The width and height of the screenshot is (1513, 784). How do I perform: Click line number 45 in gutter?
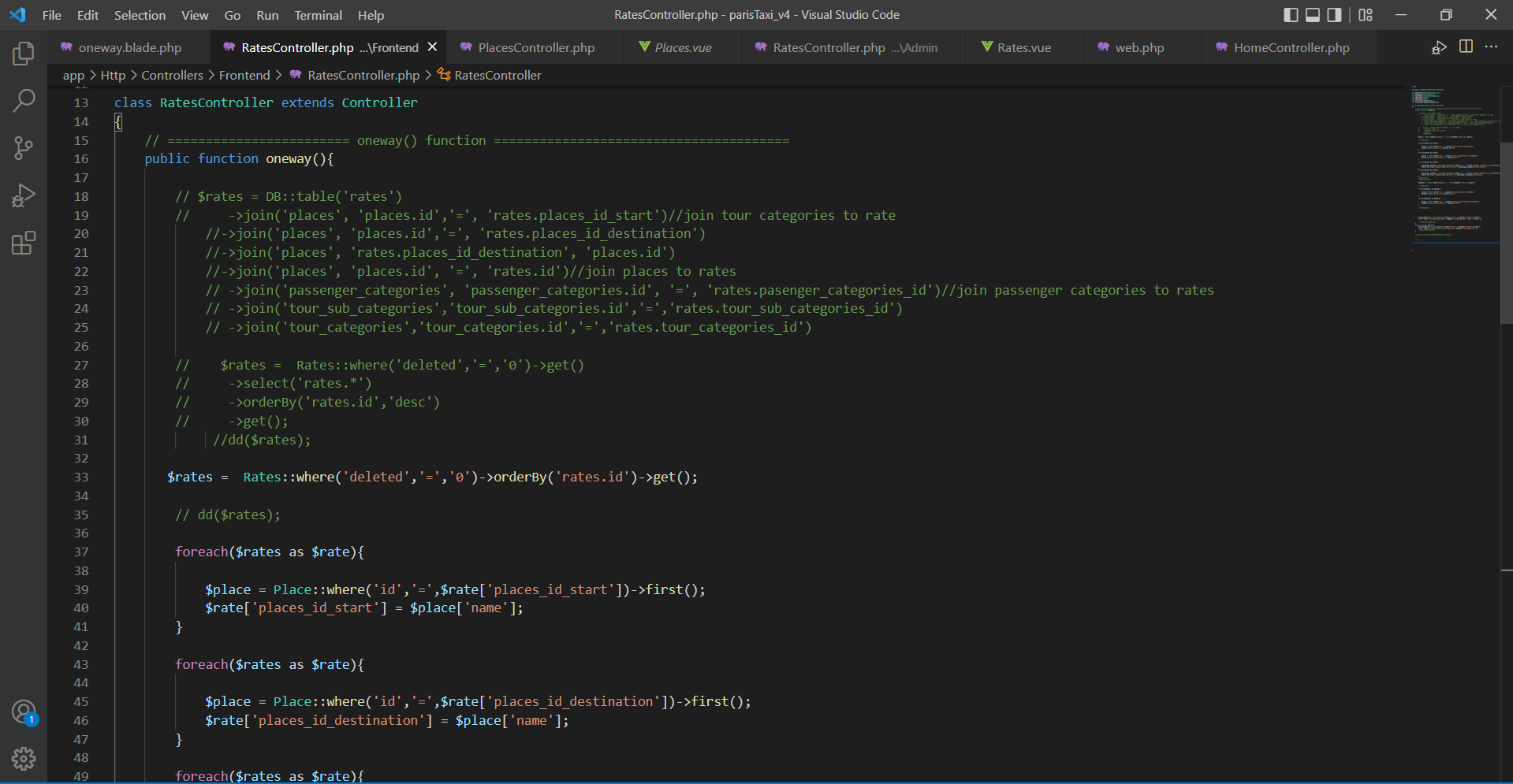pos(81,702)
